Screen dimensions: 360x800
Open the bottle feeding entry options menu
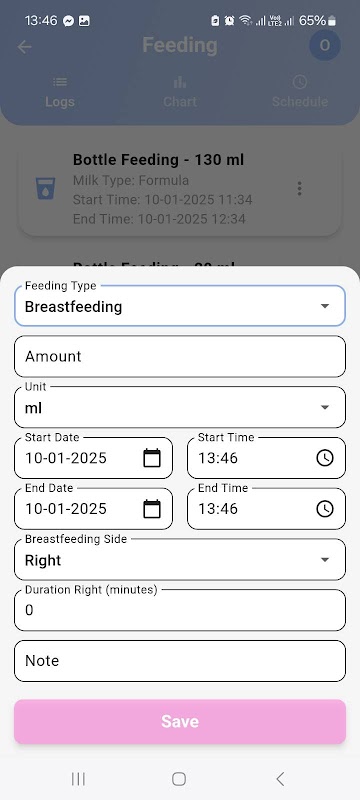(x=299, y=189)
